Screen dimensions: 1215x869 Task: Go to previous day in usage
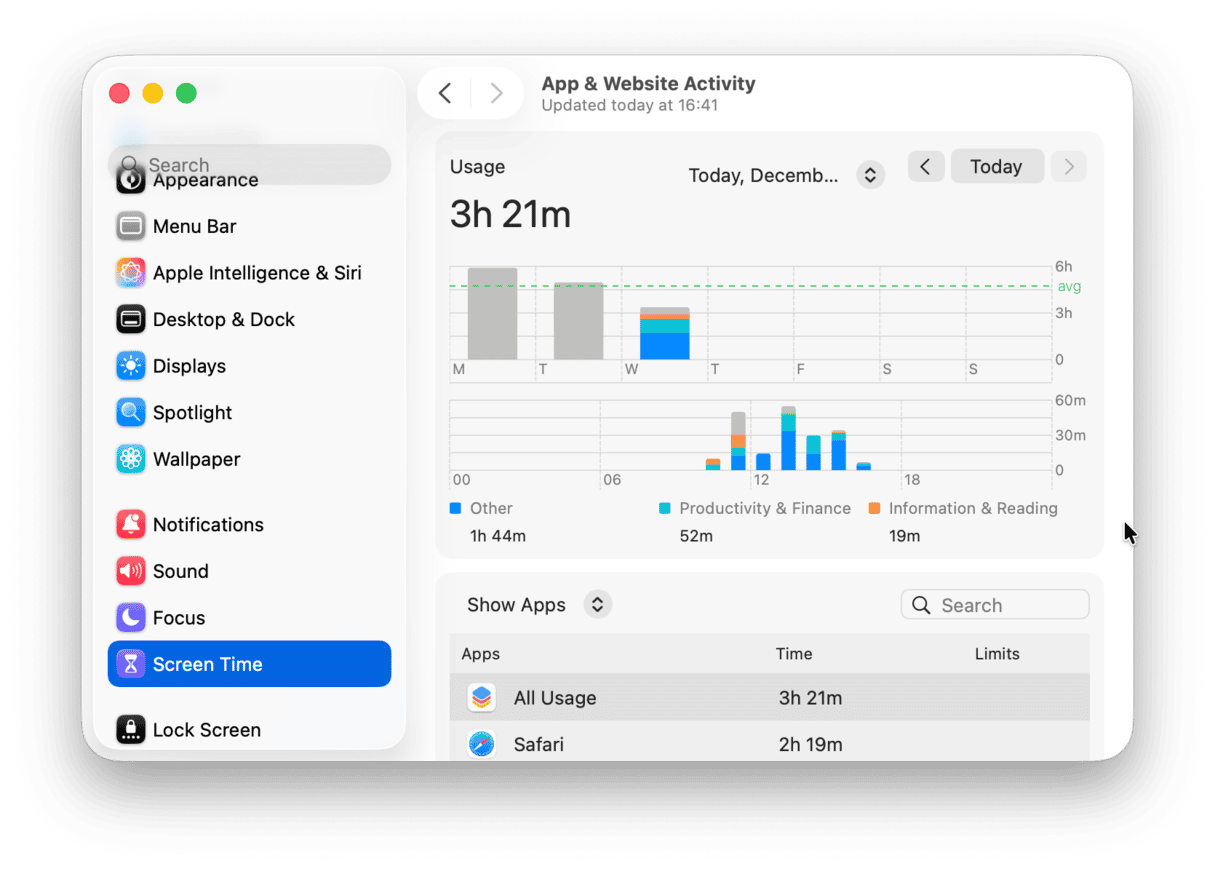tap(925, 167)
